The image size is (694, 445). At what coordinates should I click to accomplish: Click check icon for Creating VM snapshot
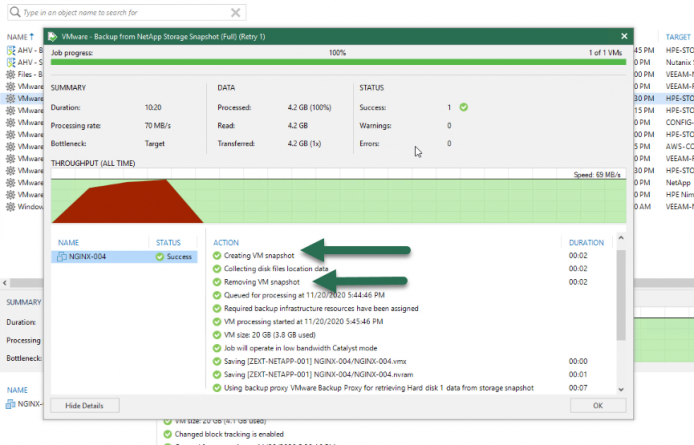pyautogui.click(x=217, y=255)
